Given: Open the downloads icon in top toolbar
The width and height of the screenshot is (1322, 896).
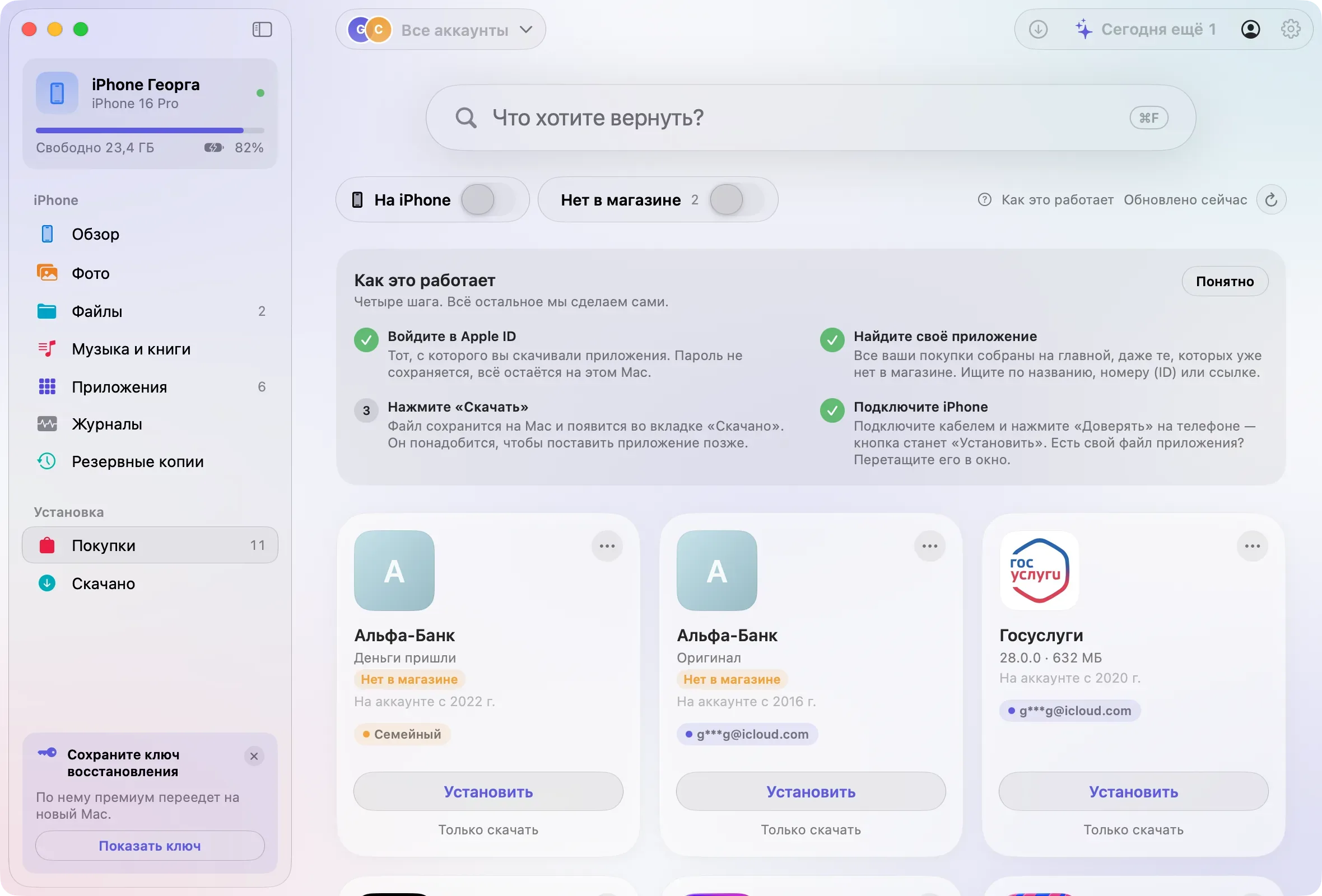Looking at the screenshot, I should [1038, 29].
